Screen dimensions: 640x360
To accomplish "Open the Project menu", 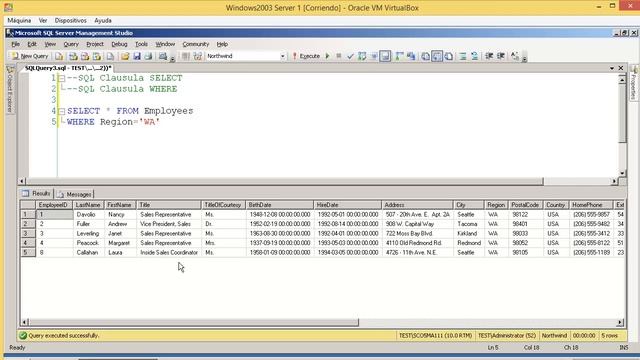I will (x=95, y=44).
